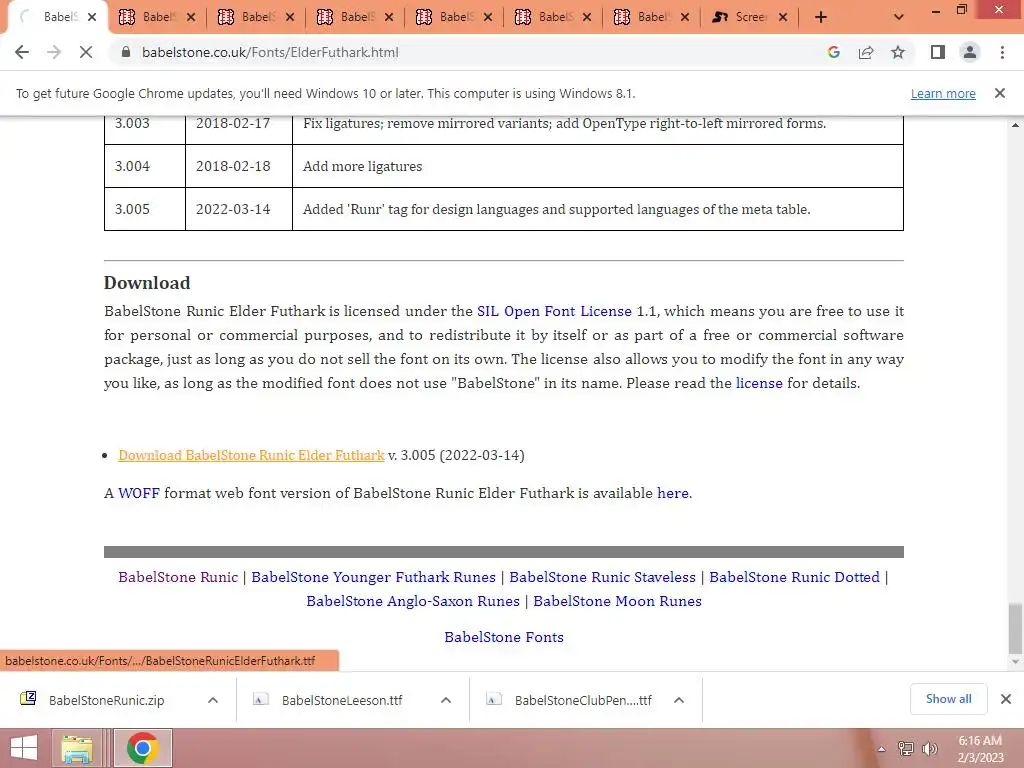Open BabelStone Runic Staveless link
1024x768 pixels.
click(x=602, y=577)
